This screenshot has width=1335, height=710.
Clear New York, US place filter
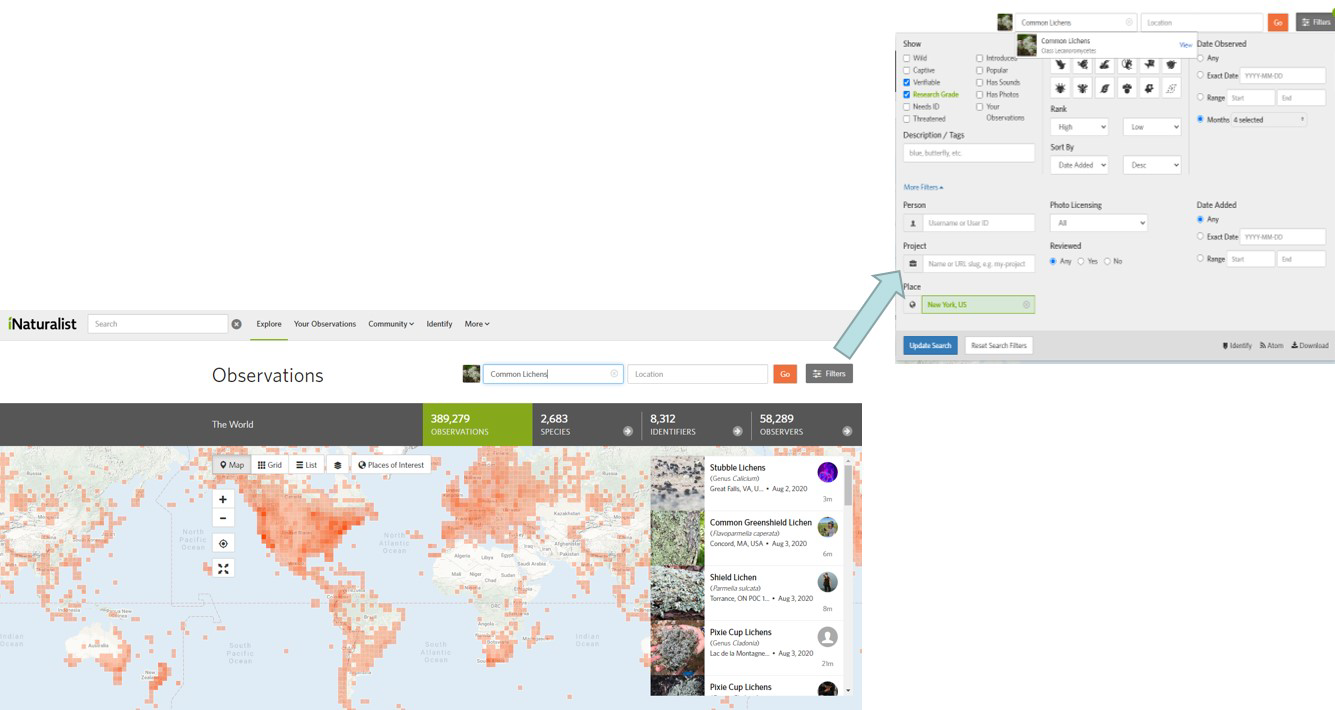coord(1026,305)
